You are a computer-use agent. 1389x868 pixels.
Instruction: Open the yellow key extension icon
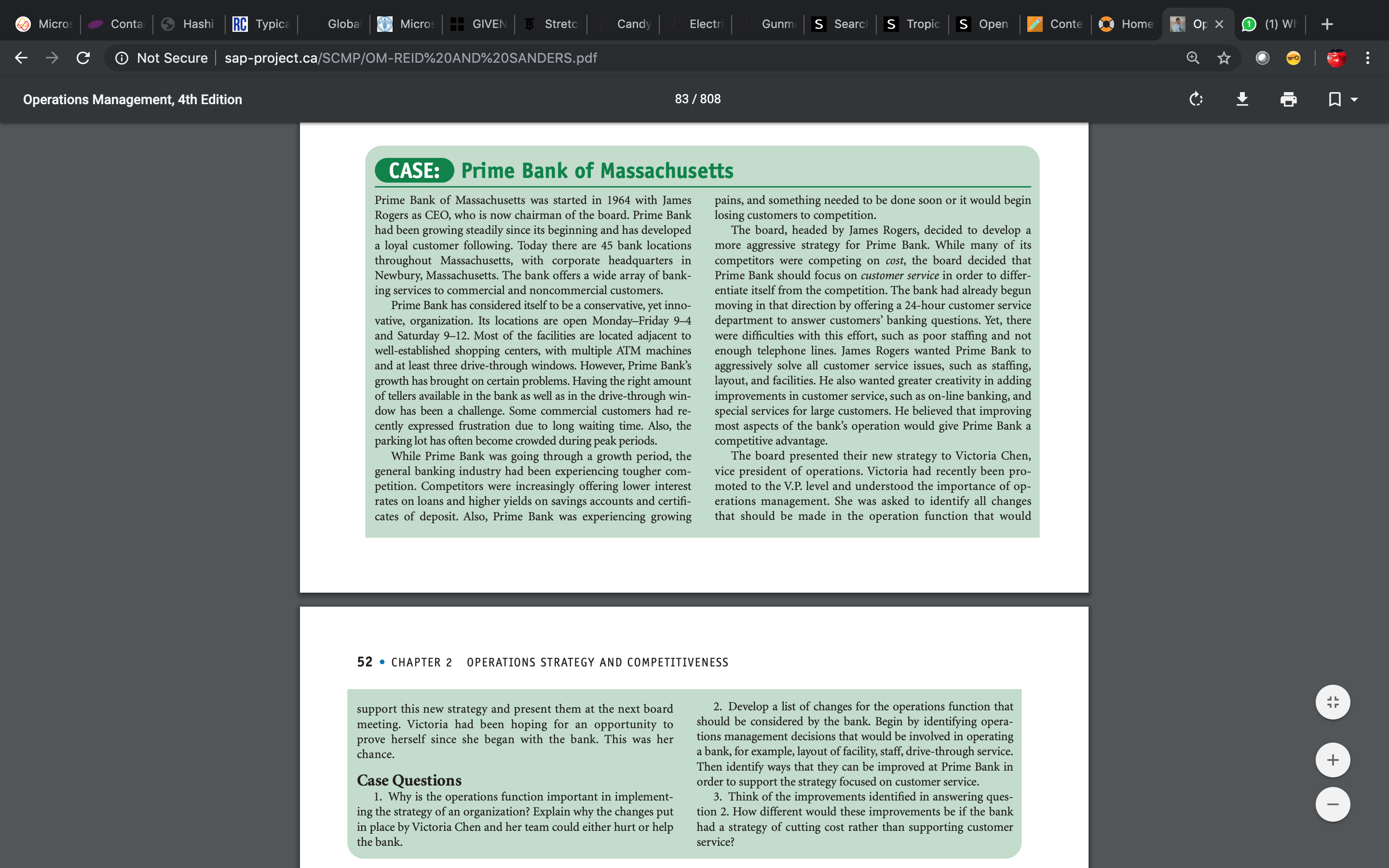[1293, 58]
